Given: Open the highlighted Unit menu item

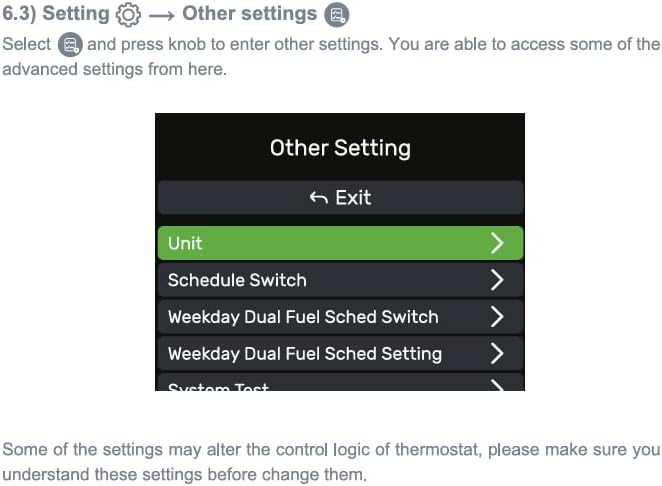Looking at the screenshot, I should [340, 243].
